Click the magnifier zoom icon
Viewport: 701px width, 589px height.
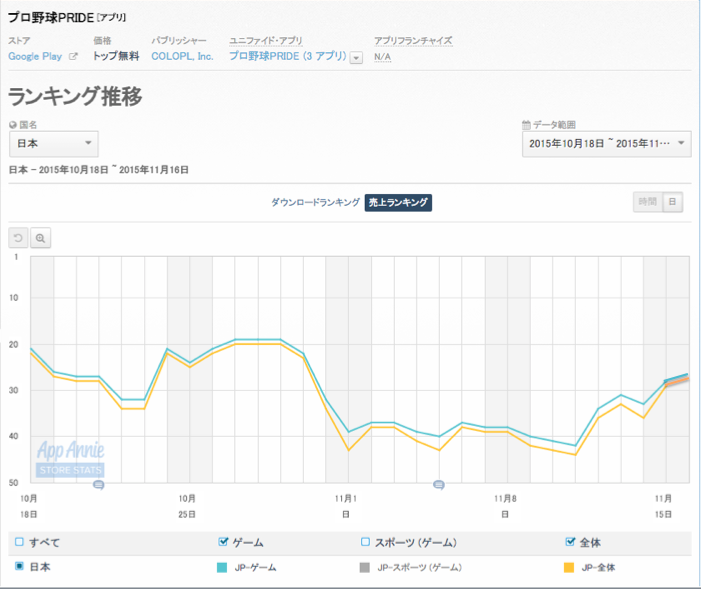tap(40, 238)
